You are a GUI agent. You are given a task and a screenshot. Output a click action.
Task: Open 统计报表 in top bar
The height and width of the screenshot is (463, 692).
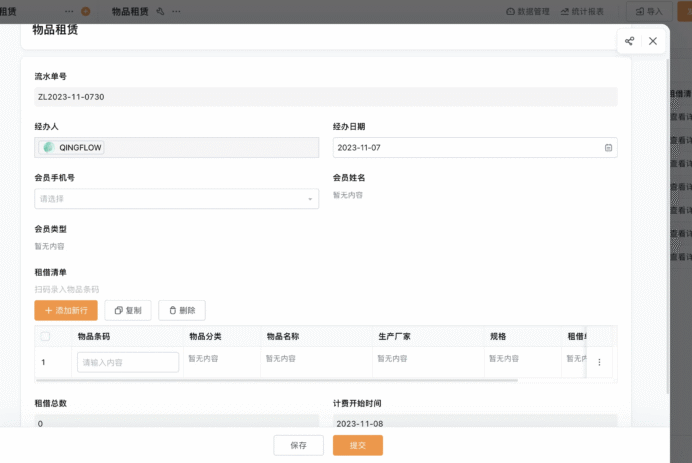[x=582, y=11]
